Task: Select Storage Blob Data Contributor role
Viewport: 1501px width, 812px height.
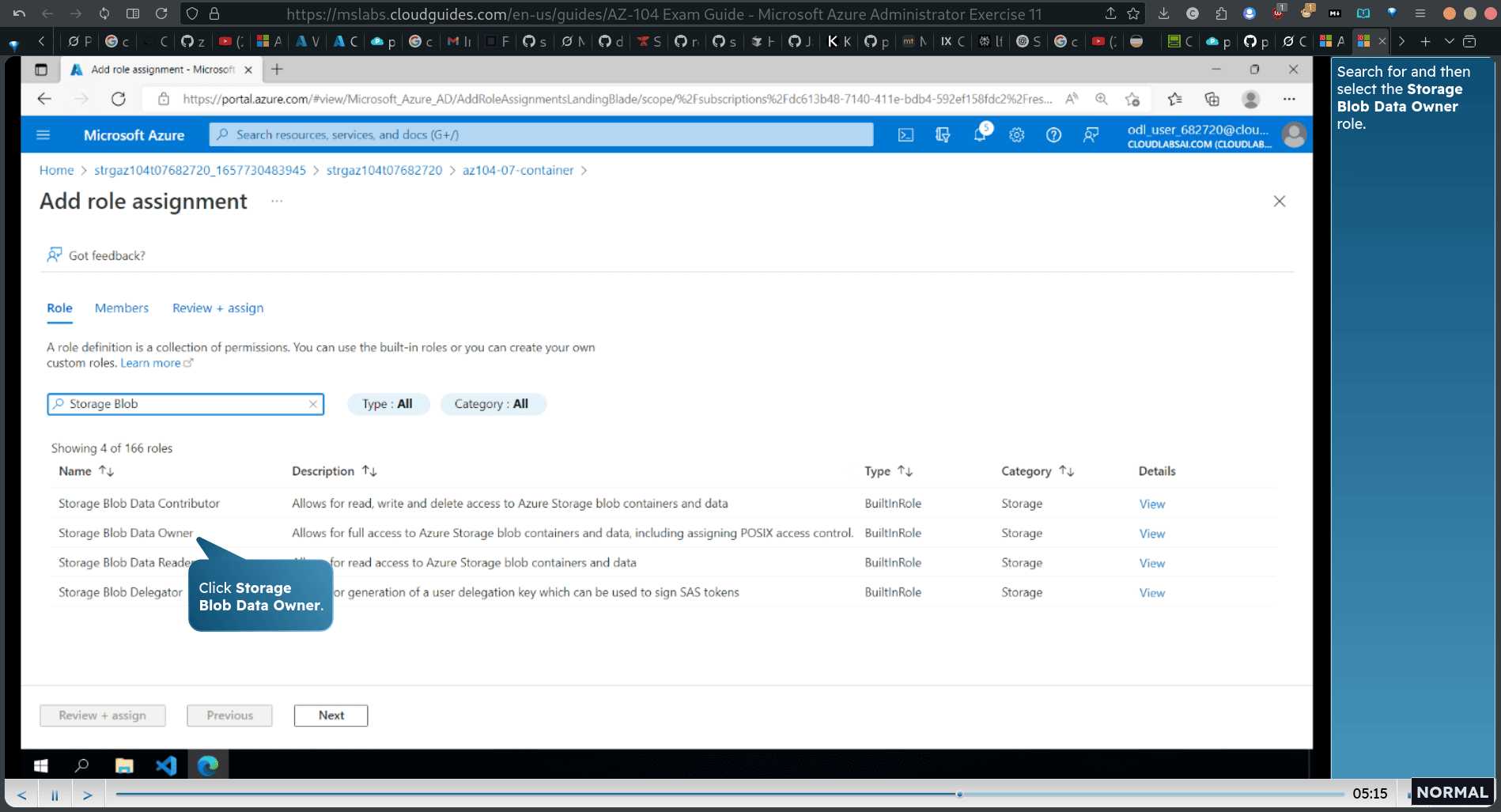Action: 139,504
